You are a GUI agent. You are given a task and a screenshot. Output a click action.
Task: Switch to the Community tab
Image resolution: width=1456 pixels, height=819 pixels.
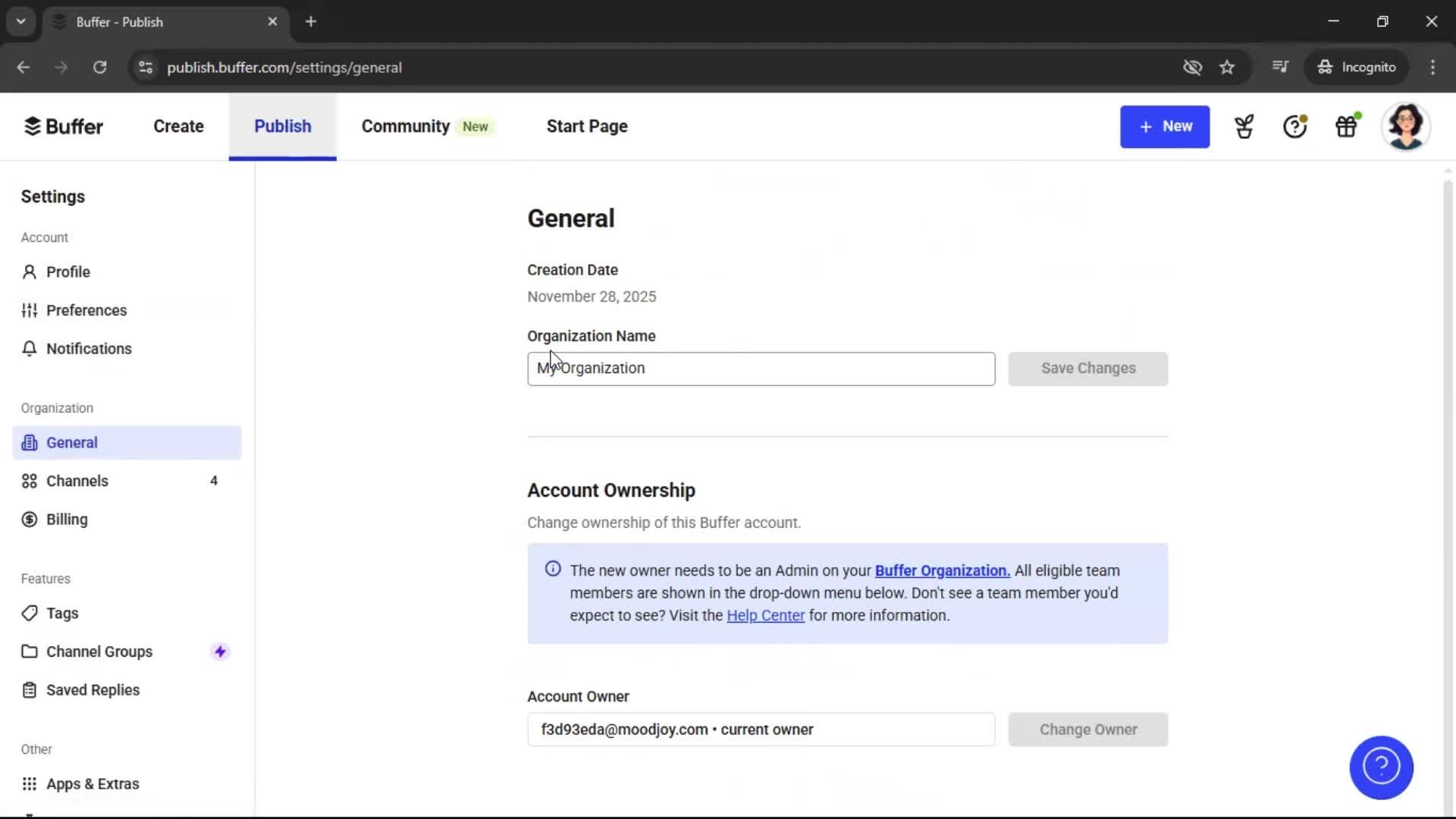point(404,126)
